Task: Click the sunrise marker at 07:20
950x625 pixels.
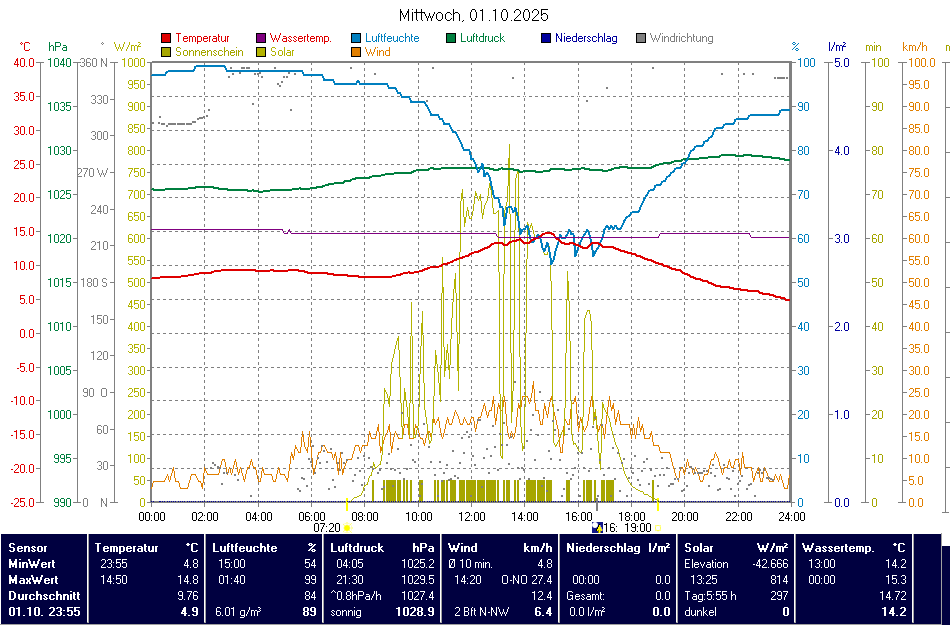Action: 347,527
